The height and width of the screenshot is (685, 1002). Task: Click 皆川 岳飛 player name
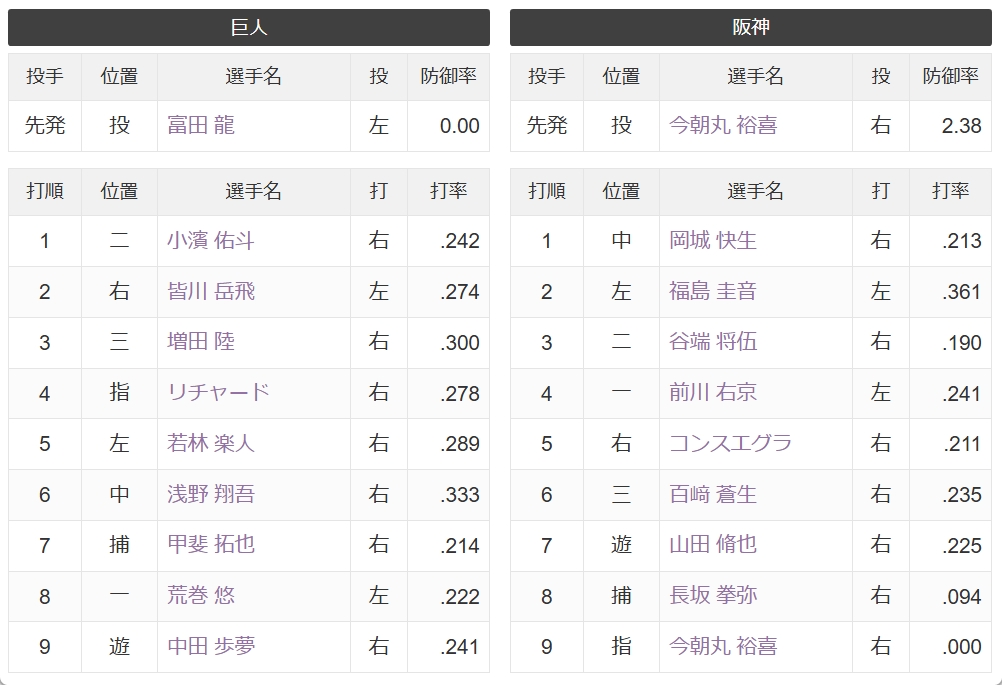211,291
